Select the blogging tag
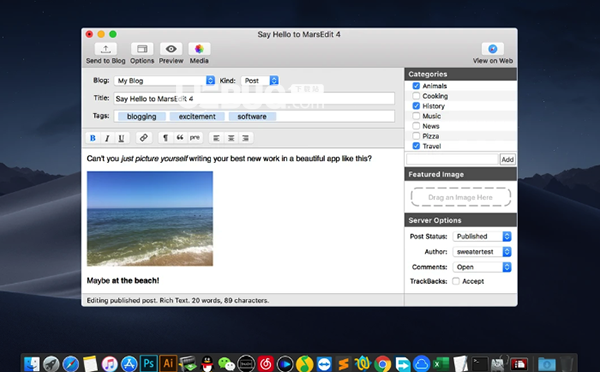The width and height of the screenshot is (600, 372). 142,116
